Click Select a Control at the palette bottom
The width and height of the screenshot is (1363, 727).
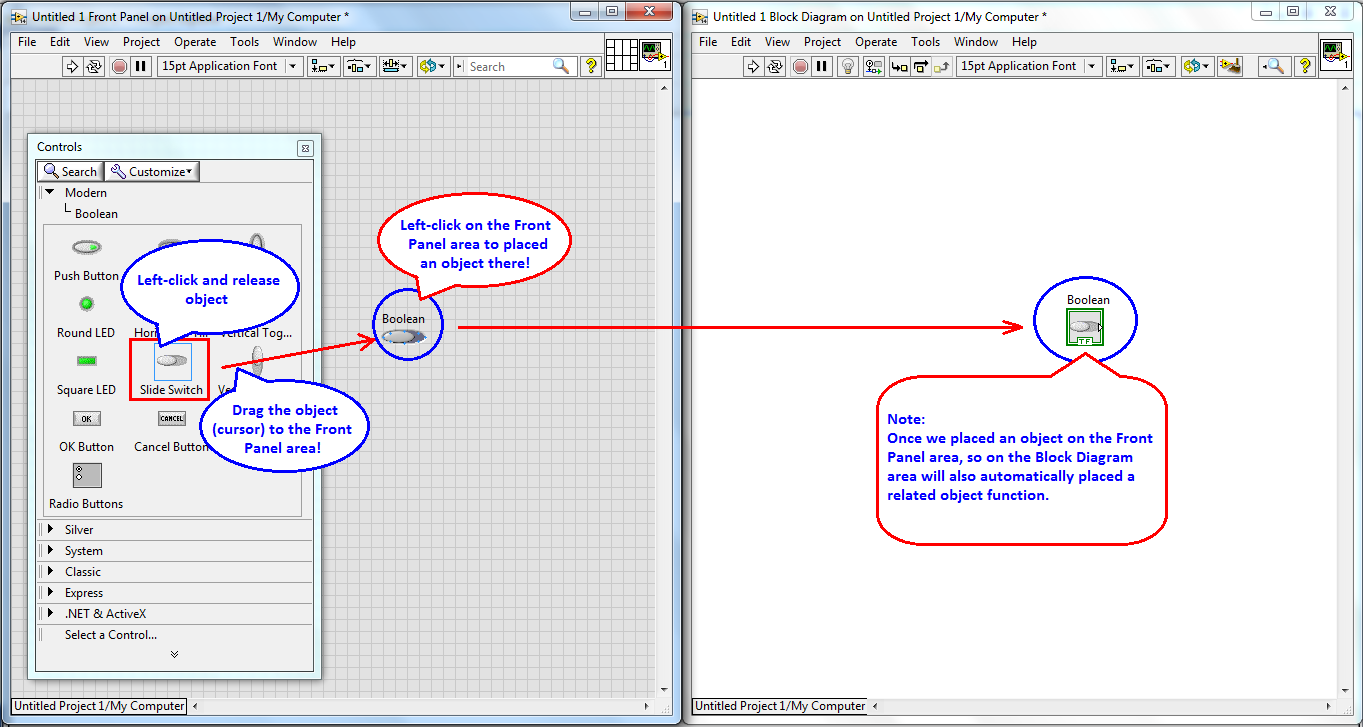click(113, 635)
